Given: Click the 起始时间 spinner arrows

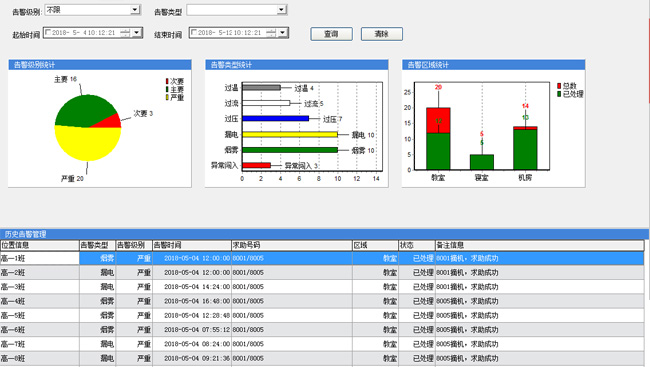Looking at the screenshot, I should [126, 32].
